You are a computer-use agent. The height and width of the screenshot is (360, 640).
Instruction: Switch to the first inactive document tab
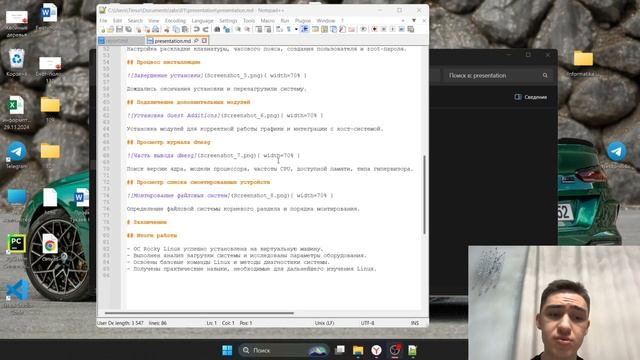coord(121,41)
